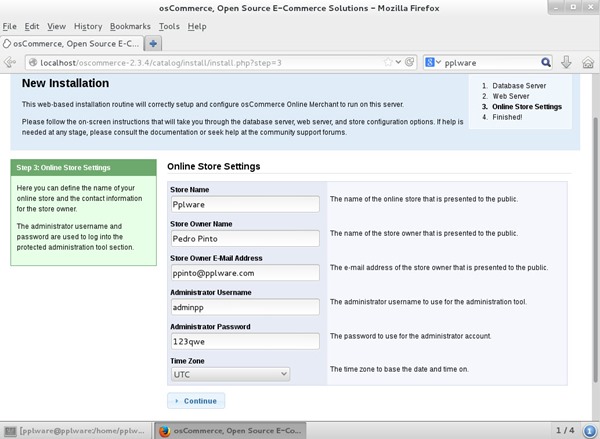Open the Downloads arrow icon

(x=566, y=62)
